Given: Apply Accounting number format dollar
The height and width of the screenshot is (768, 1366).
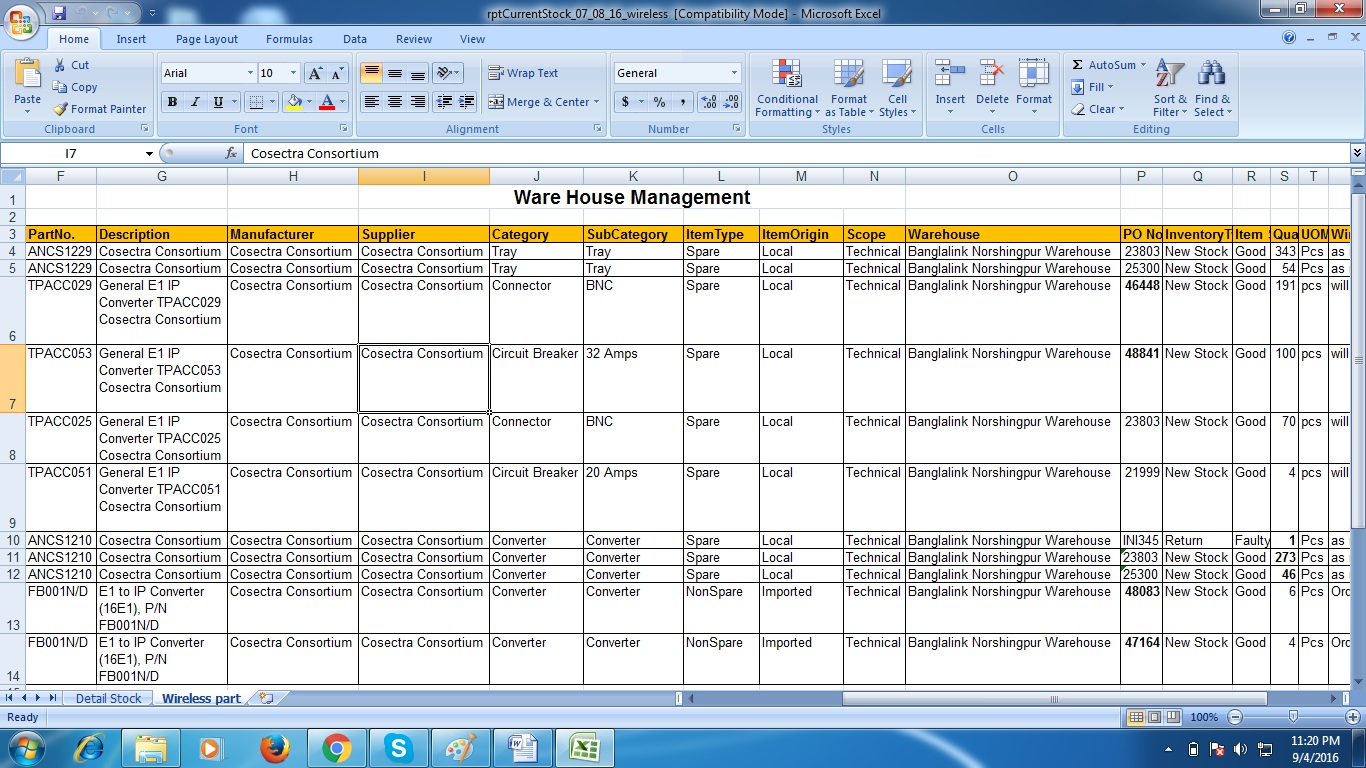Looking at the screenshot, I should (626, 102).
